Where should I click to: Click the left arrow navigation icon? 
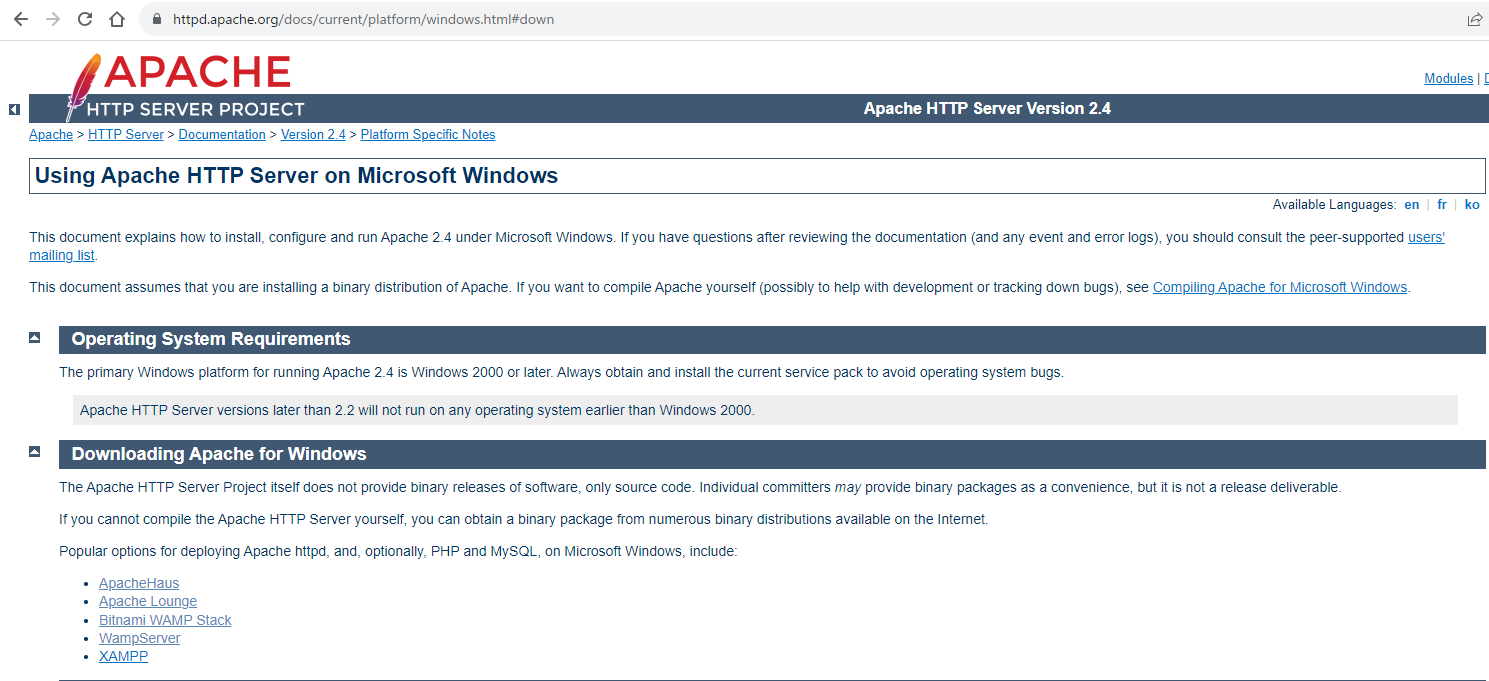click(x=14, y=109)
